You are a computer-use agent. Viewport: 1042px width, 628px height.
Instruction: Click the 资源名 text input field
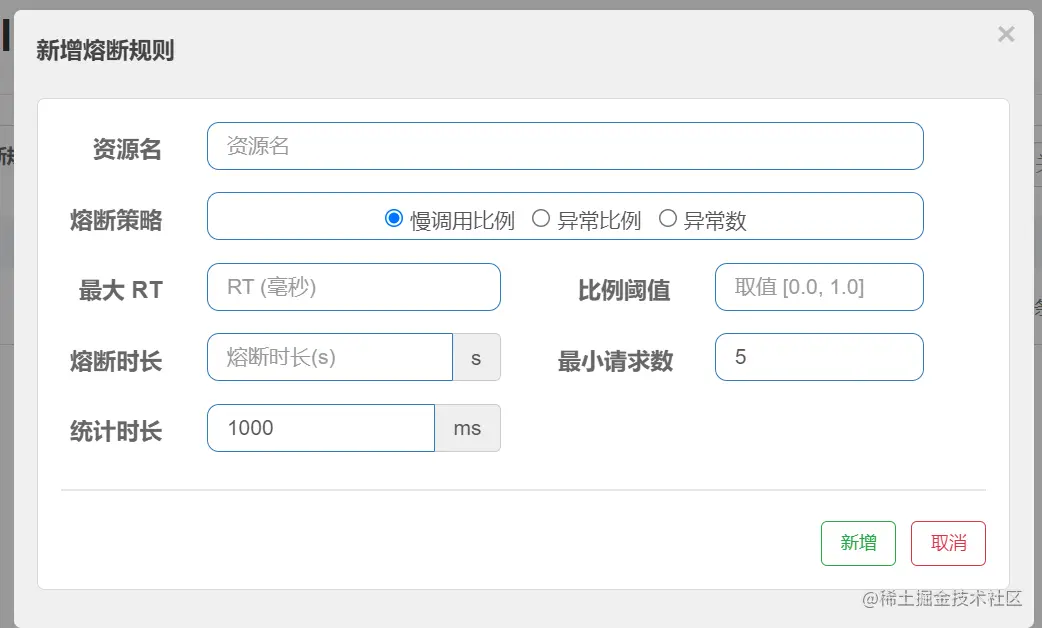[x=565, y=146]
